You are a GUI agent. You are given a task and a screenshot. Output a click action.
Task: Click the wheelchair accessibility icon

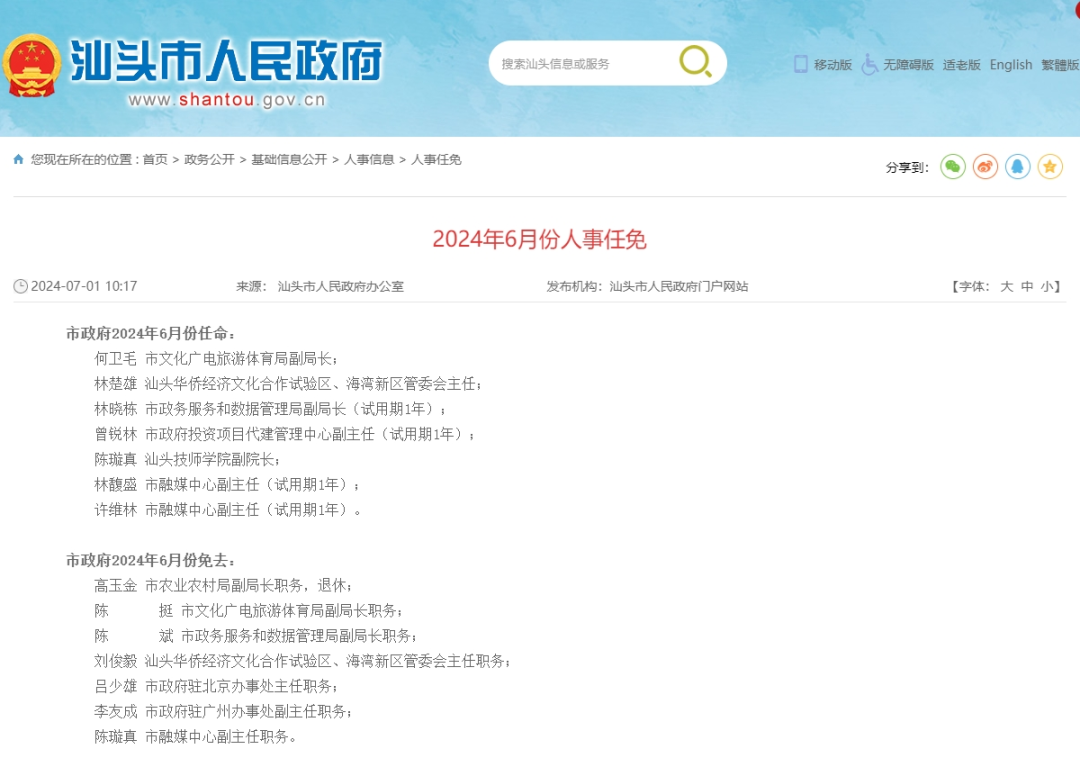coord(869,64)
